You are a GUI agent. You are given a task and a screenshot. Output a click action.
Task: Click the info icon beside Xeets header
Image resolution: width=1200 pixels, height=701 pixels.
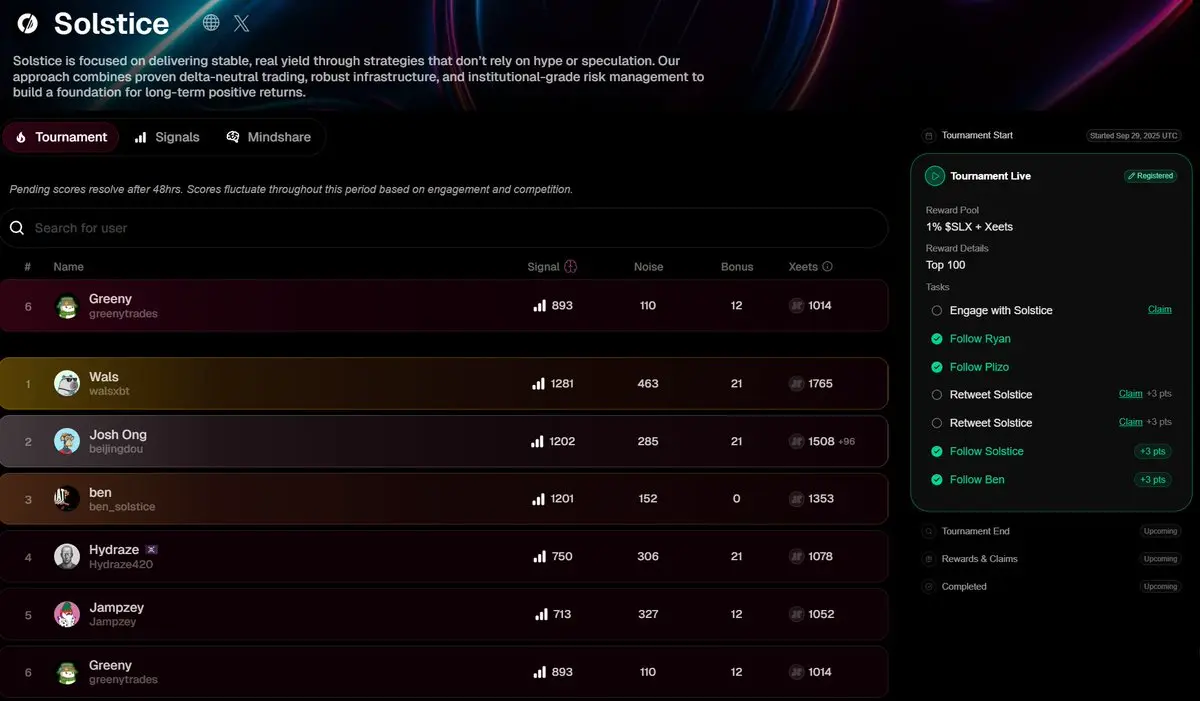[x=827, y=267]
